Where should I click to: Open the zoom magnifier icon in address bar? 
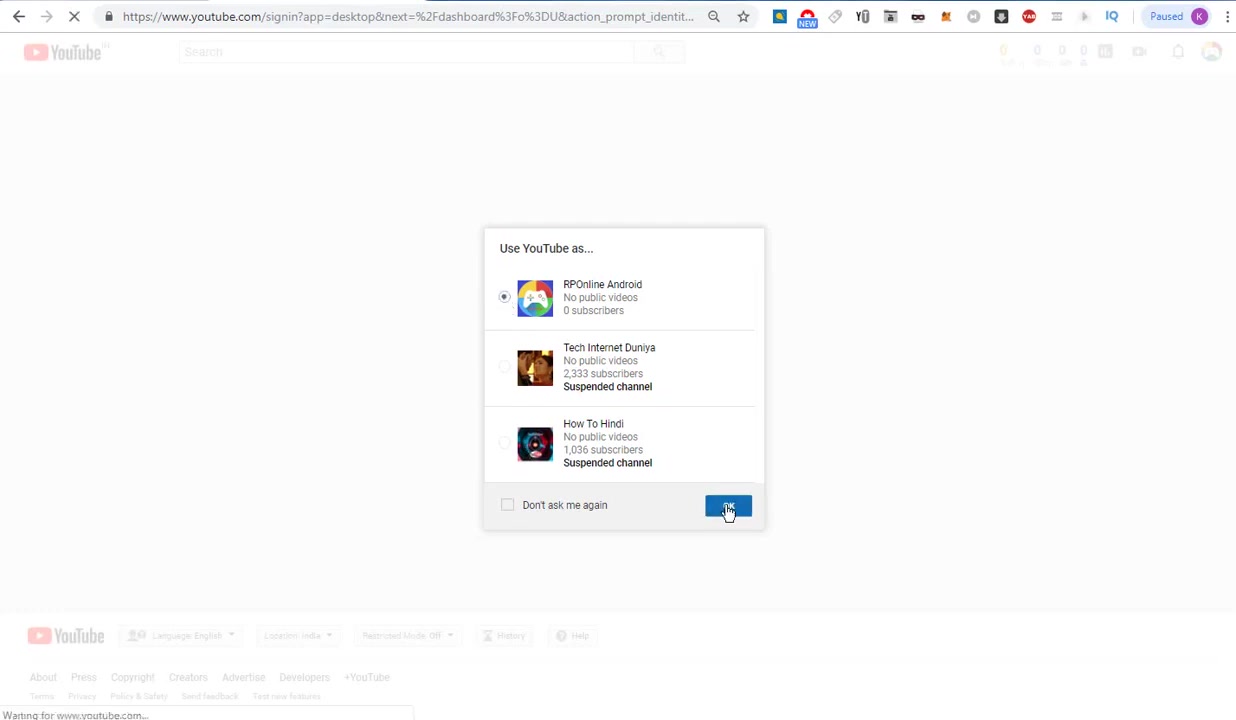714,16
